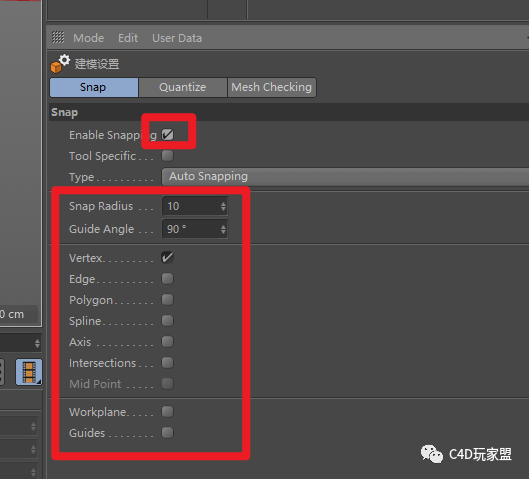
Task: Open the Edit menu
Action: click(x=128, y=38)
